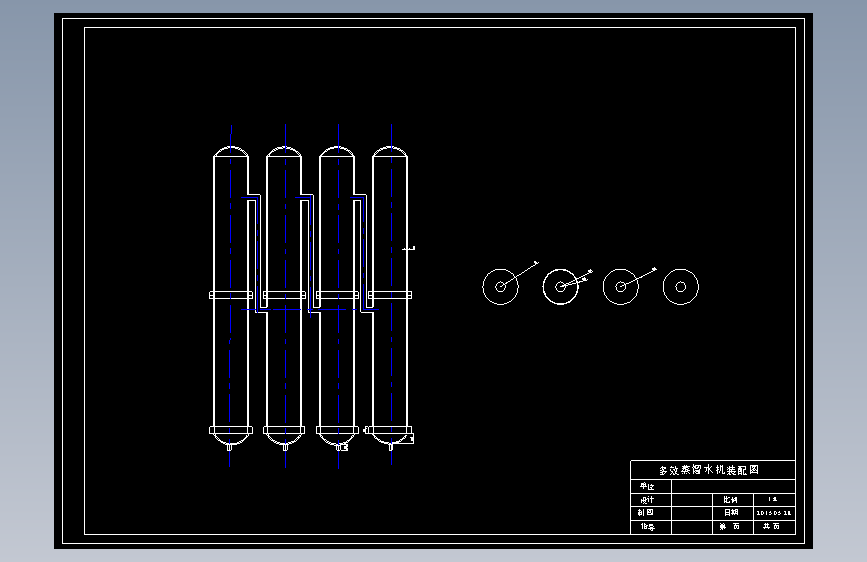The height and width of the screenshot is (562, 867).
Task: Click the empty value cell beside 设计
Action: 692,500
